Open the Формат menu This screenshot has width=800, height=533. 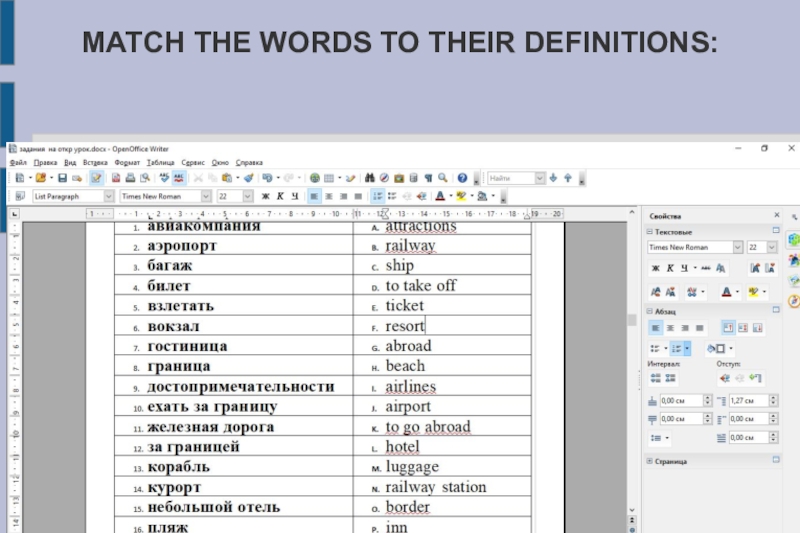[x=127, y=162]
